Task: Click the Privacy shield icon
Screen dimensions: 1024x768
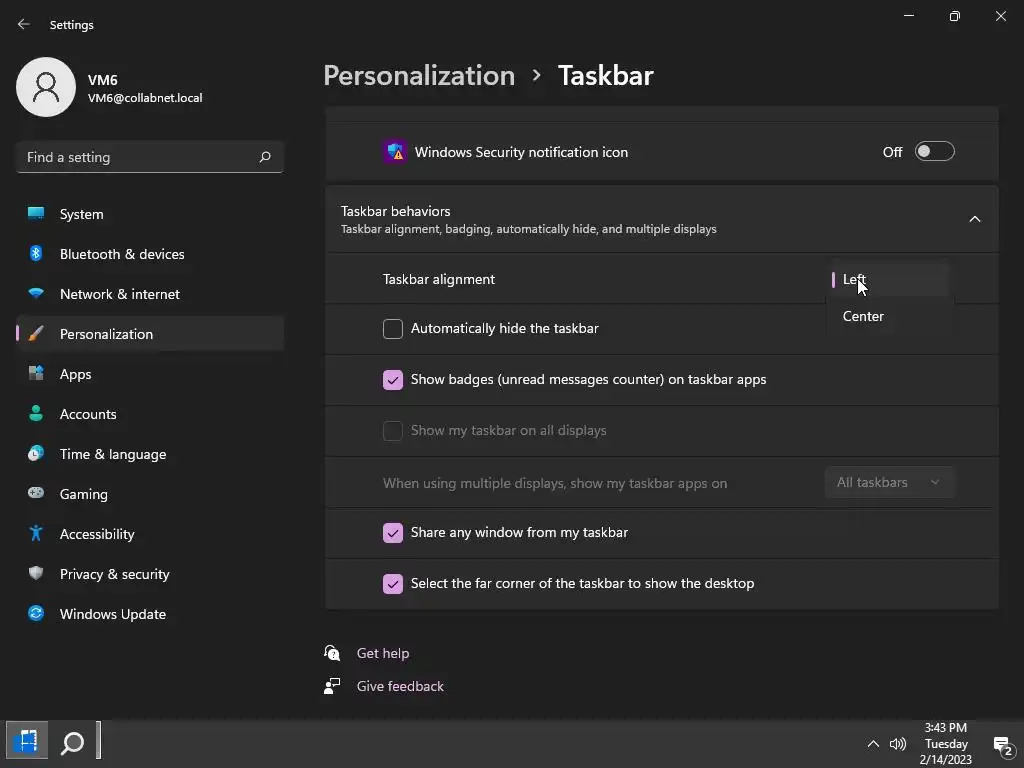Action: click(x=36, y=573)
